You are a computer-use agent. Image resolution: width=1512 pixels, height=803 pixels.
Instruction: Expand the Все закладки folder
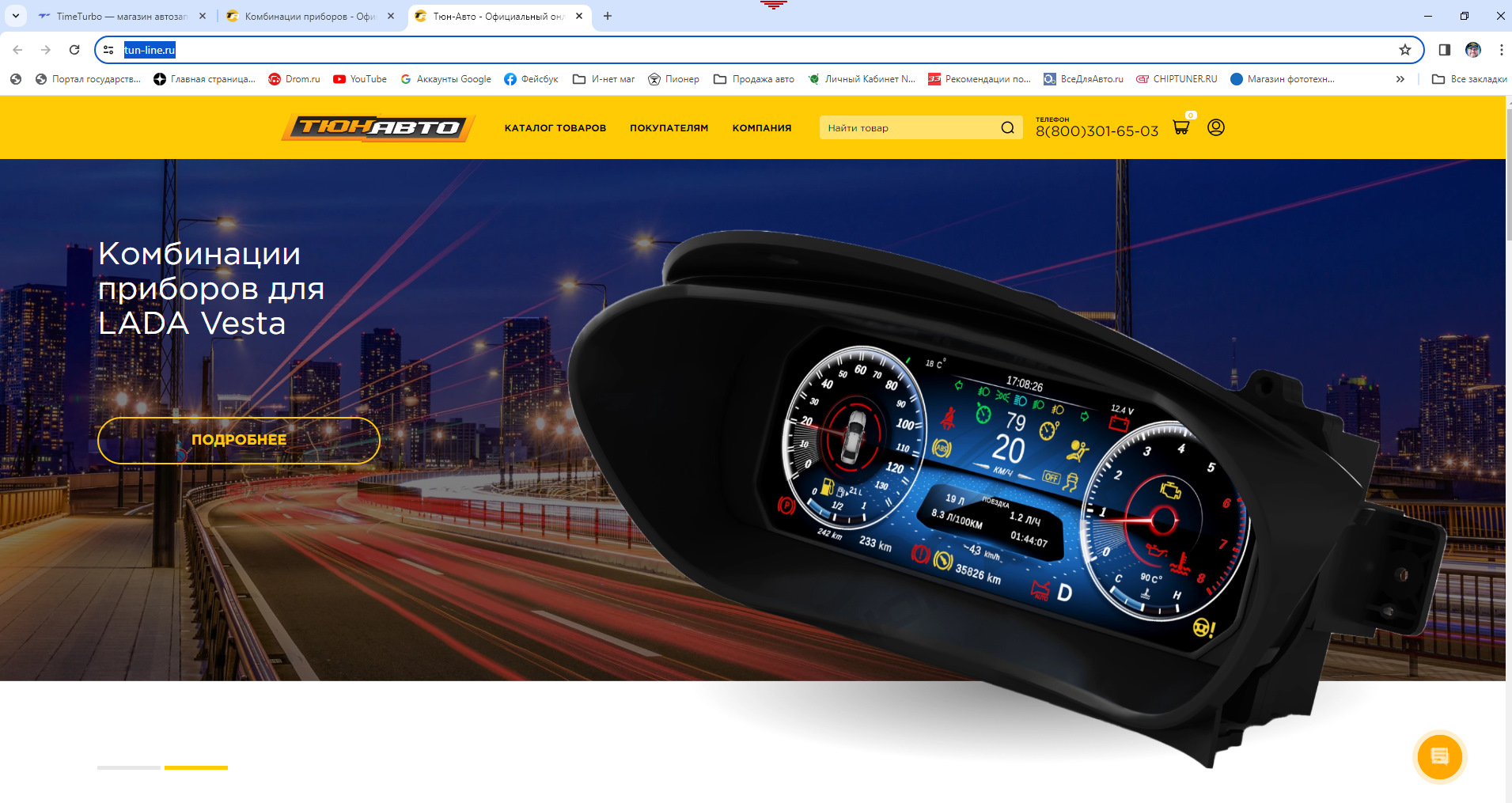point(1469,79)
